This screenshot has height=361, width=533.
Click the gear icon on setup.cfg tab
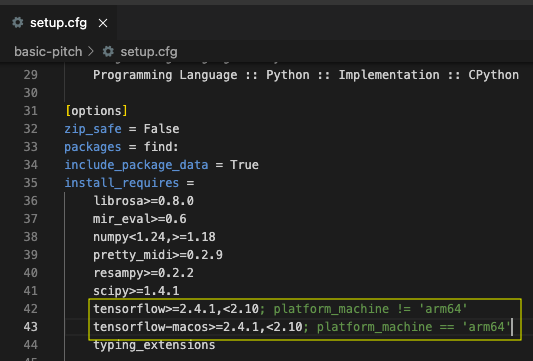coord(18,23)
